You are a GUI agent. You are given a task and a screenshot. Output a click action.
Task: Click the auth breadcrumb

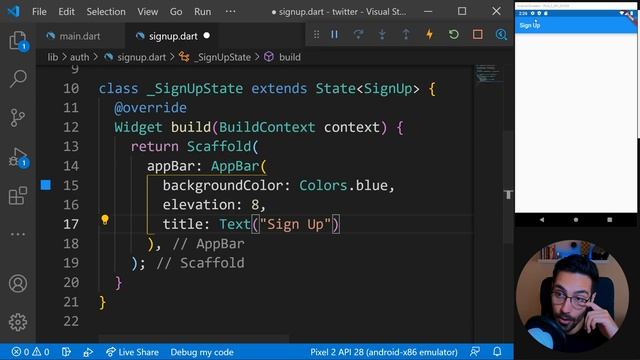coord(80,57)
